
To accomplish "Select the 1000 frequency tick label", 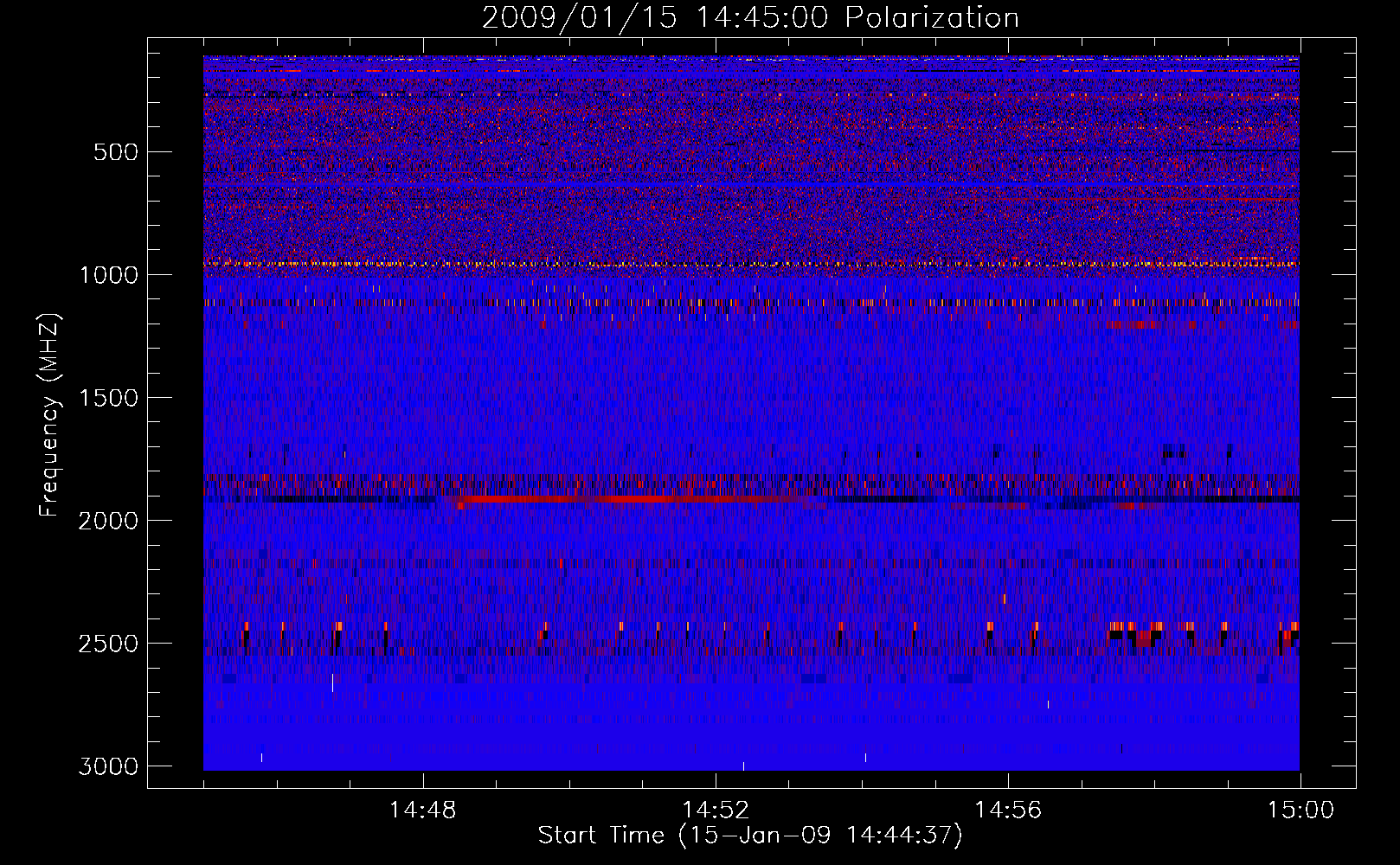I will coord(108,275).
